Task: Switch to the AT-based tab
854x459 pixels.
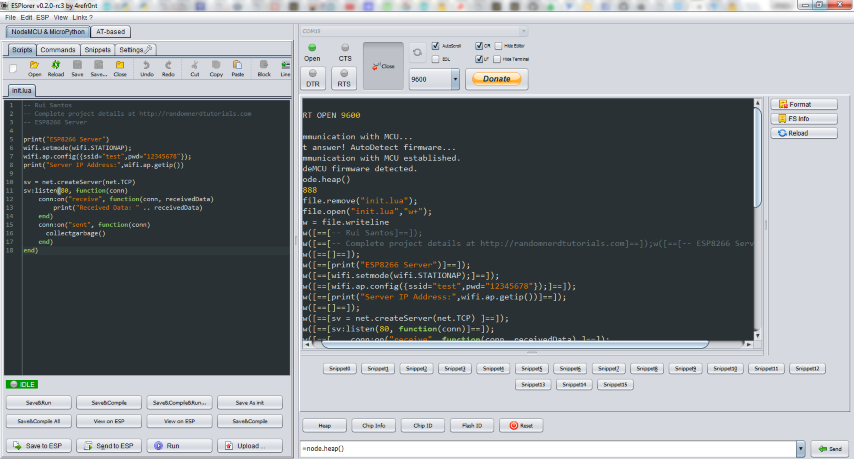Action: pyautogui.click(x=111, y=32)
